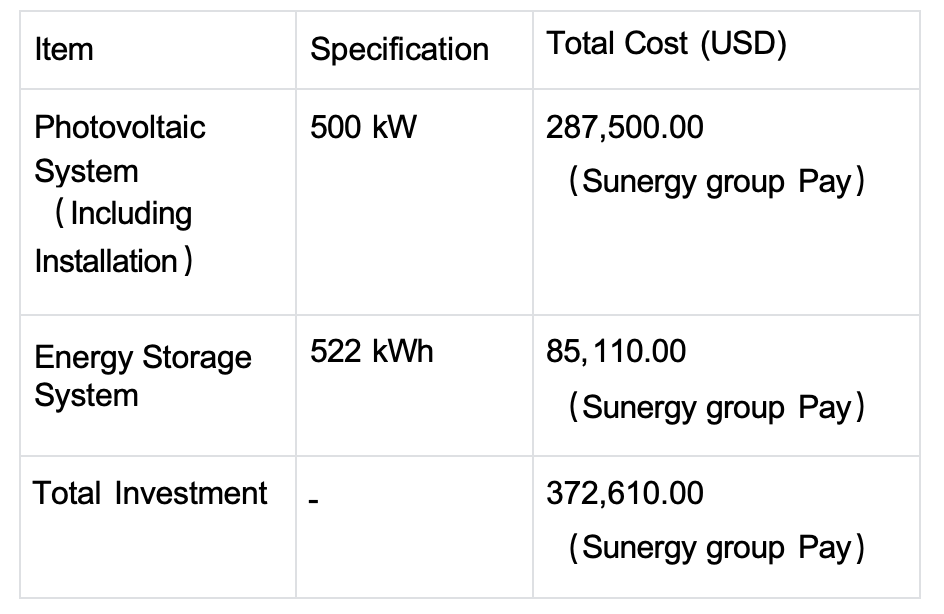Click "Sunergy group Pay" under 372,610.00
Viewport: 944px width, 614px height.
pyautogui.click(x=715, y=548)
